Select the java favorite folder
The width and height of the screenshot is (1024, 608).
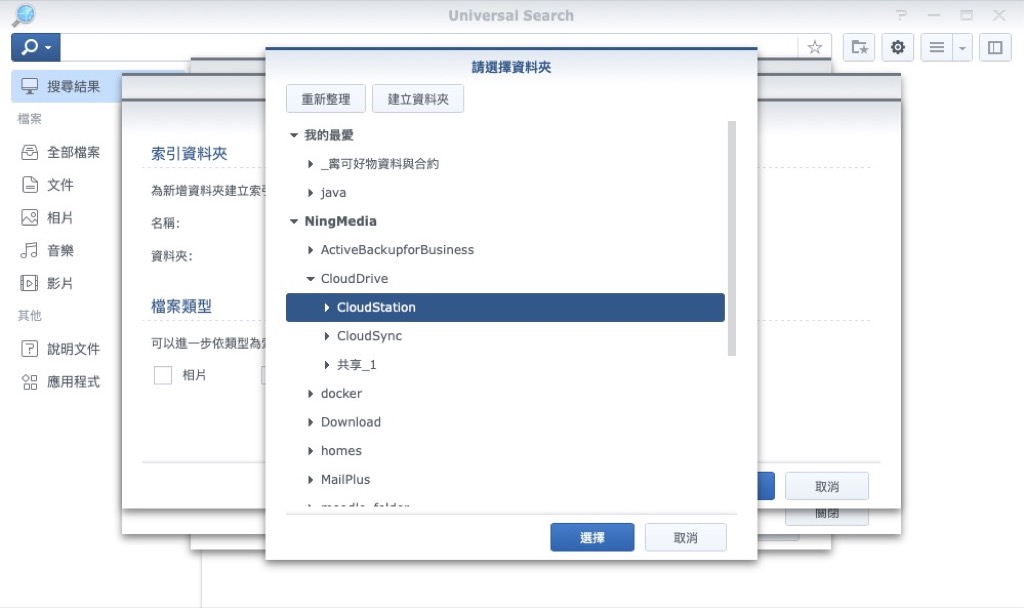333,193
